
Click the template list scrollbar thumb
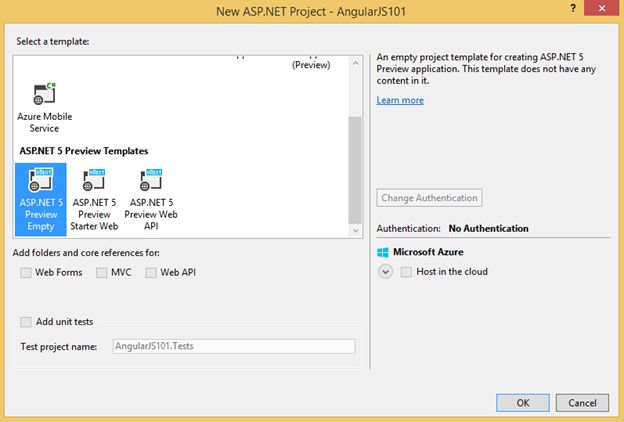click(355, 170)
